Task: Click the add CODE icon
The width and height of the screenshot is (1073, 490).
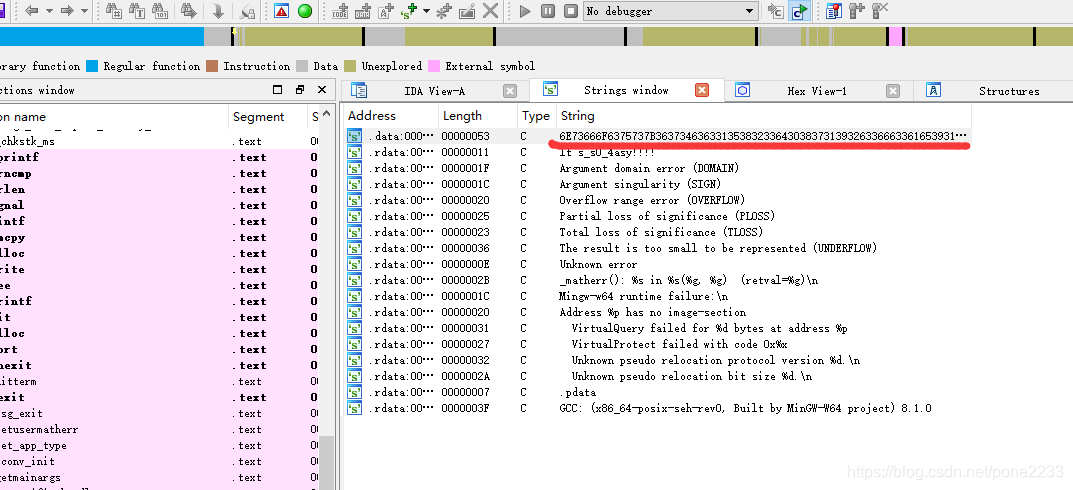Action: click(x=340, y=11)
